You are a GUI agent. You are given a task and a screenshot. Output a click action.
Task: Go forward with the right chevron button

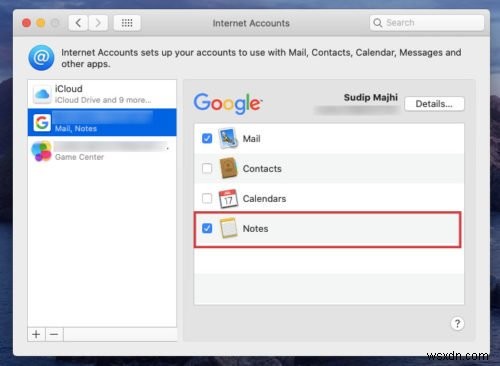98,23
